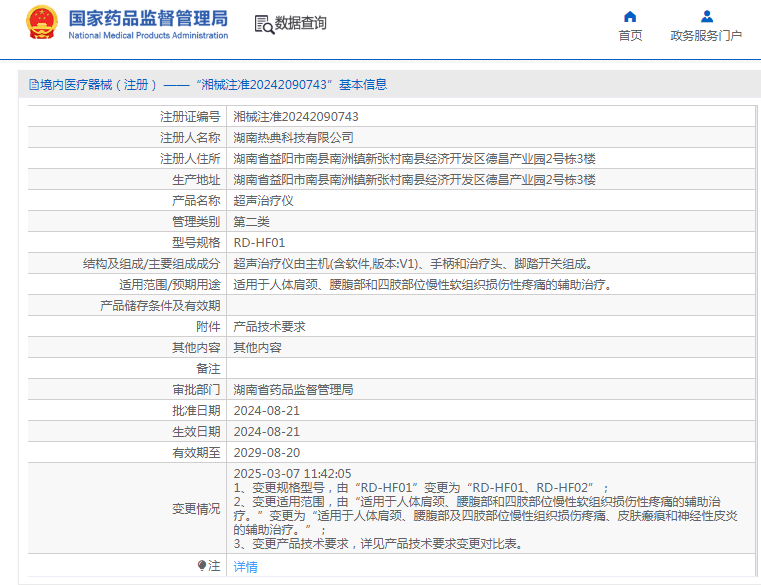The width and height of the screenshot is (761, 585).
Task: Click the 型号规格 label
Action: [x=196, y=243]
